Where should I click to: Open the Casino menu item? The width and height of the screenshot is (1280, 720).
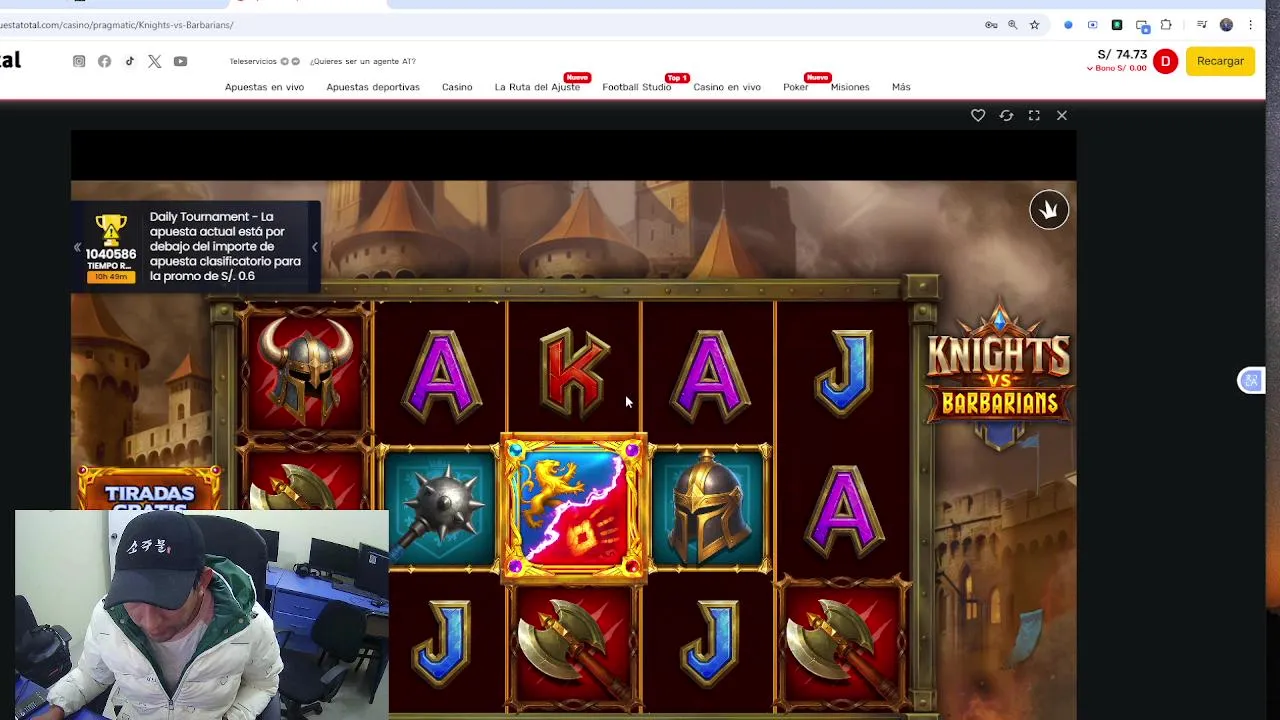(457, 87)
